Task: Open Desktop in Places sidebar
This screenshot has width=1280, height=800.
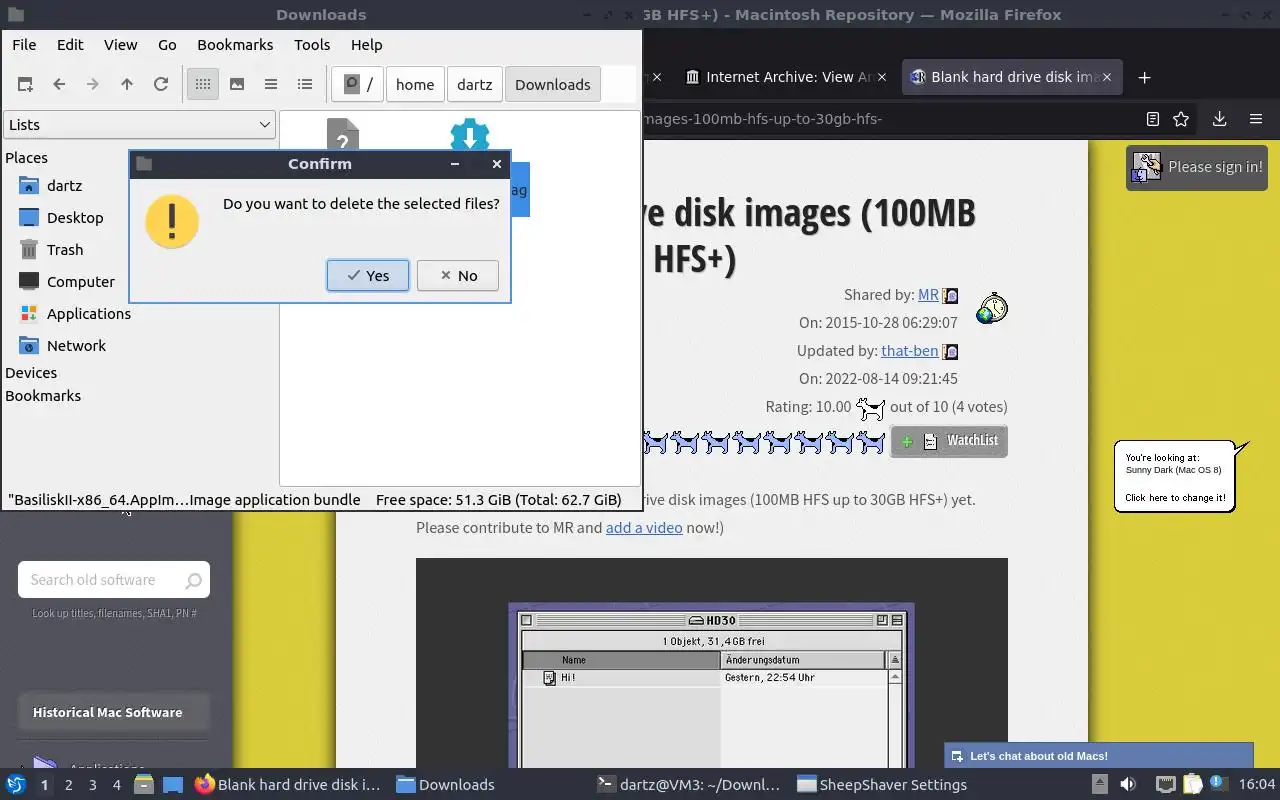Action: pos(75,218)
